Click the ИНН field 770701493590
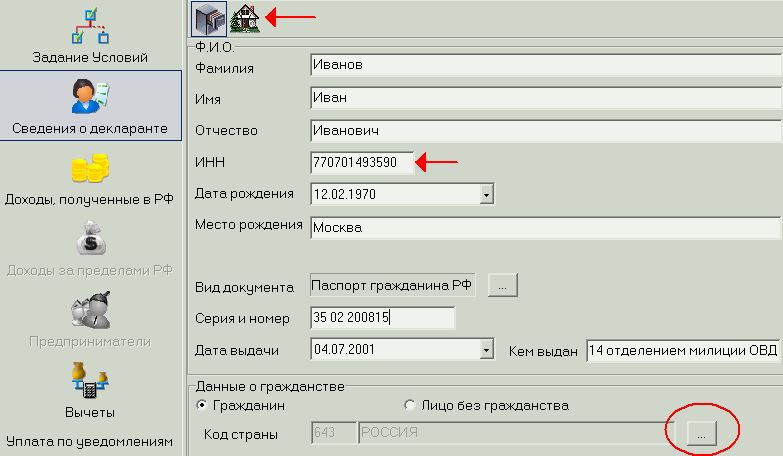This screenshot has width=783, height=456. (x=362, y=162)
